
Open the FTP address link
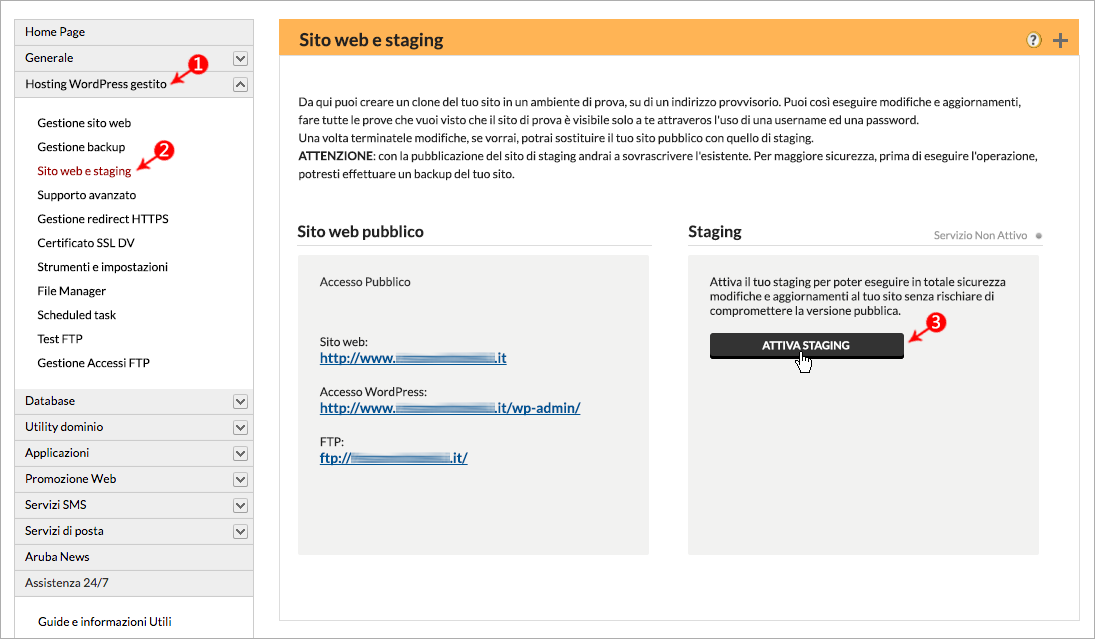[393, 458]
